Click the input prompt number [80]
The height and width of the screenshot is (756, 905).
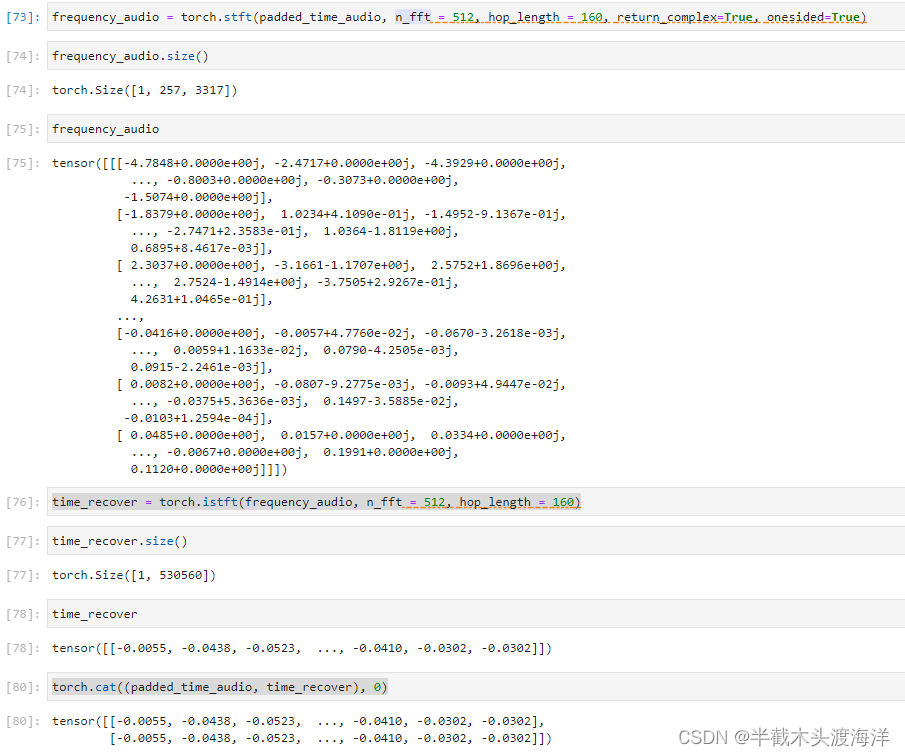[x=23, y=687]
